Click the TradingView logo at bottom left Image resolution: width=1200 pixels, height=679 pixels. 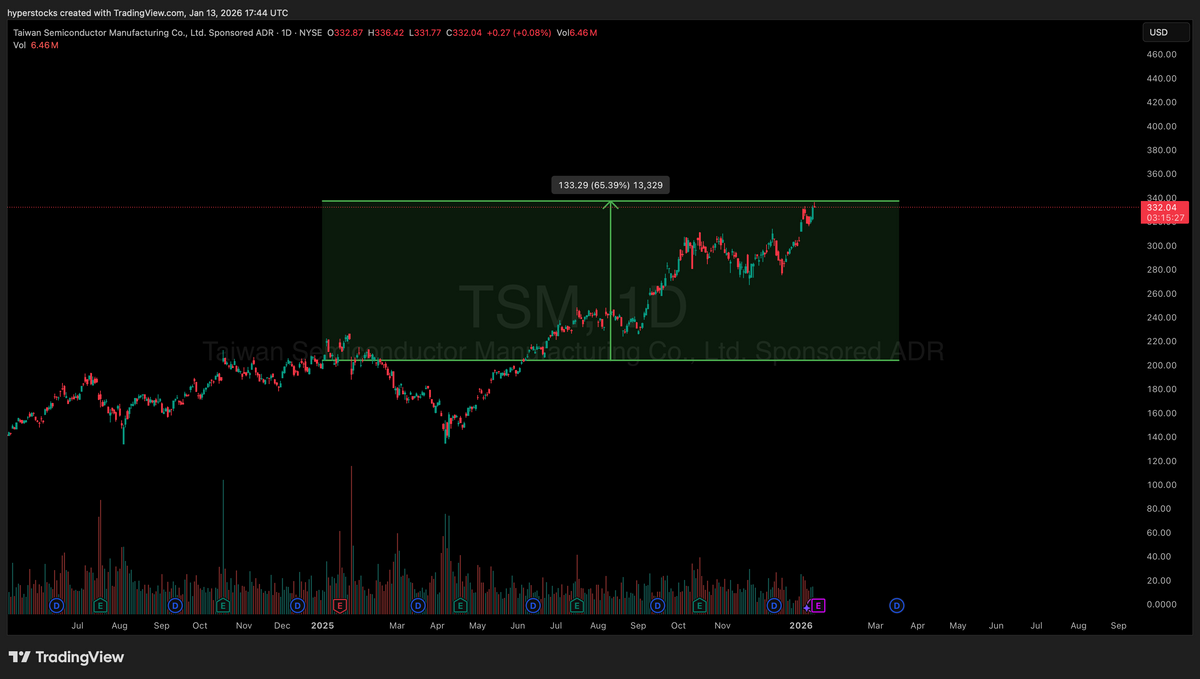point(66,658)
